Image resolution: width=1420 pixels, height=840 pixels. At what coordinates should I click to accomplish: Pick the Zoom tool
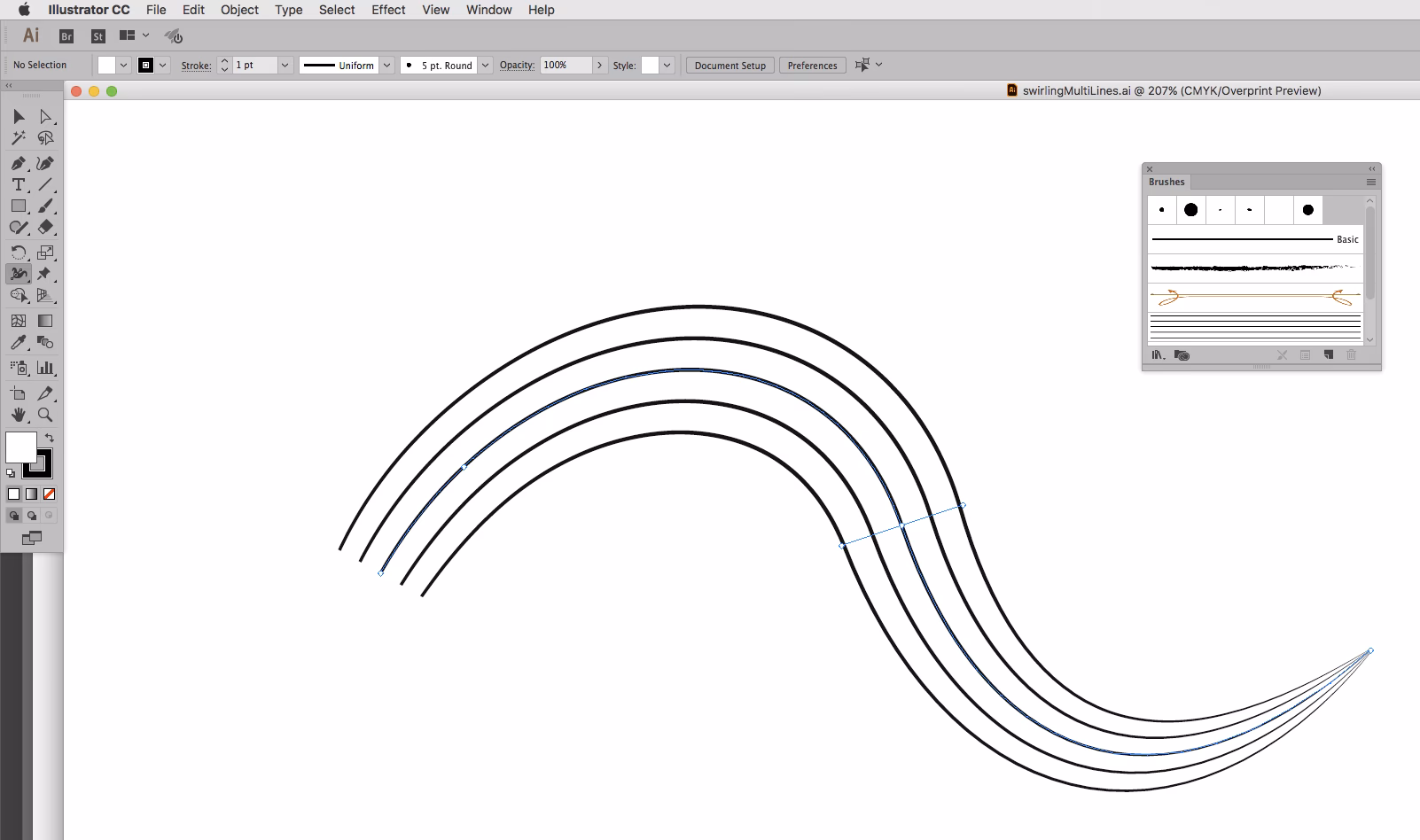(x=46, y=415)
